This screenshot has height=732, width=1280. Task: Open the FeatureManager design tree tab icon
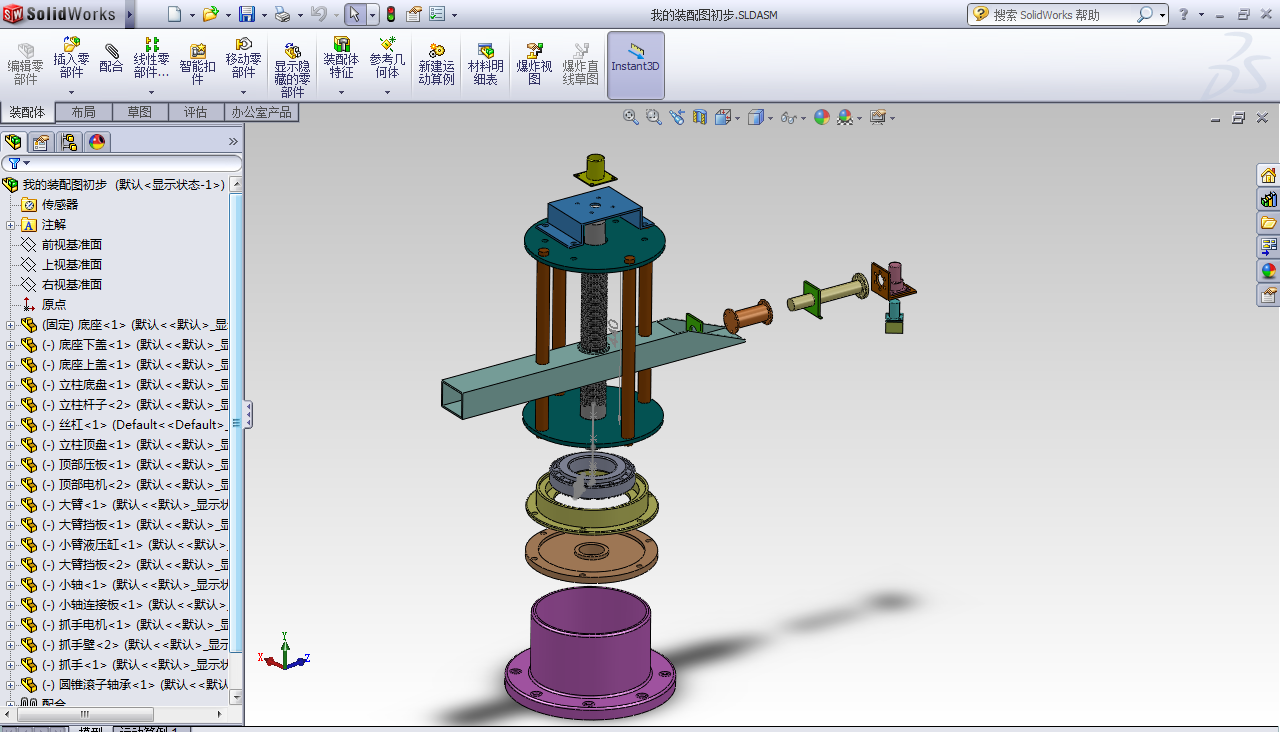point(13,142)
